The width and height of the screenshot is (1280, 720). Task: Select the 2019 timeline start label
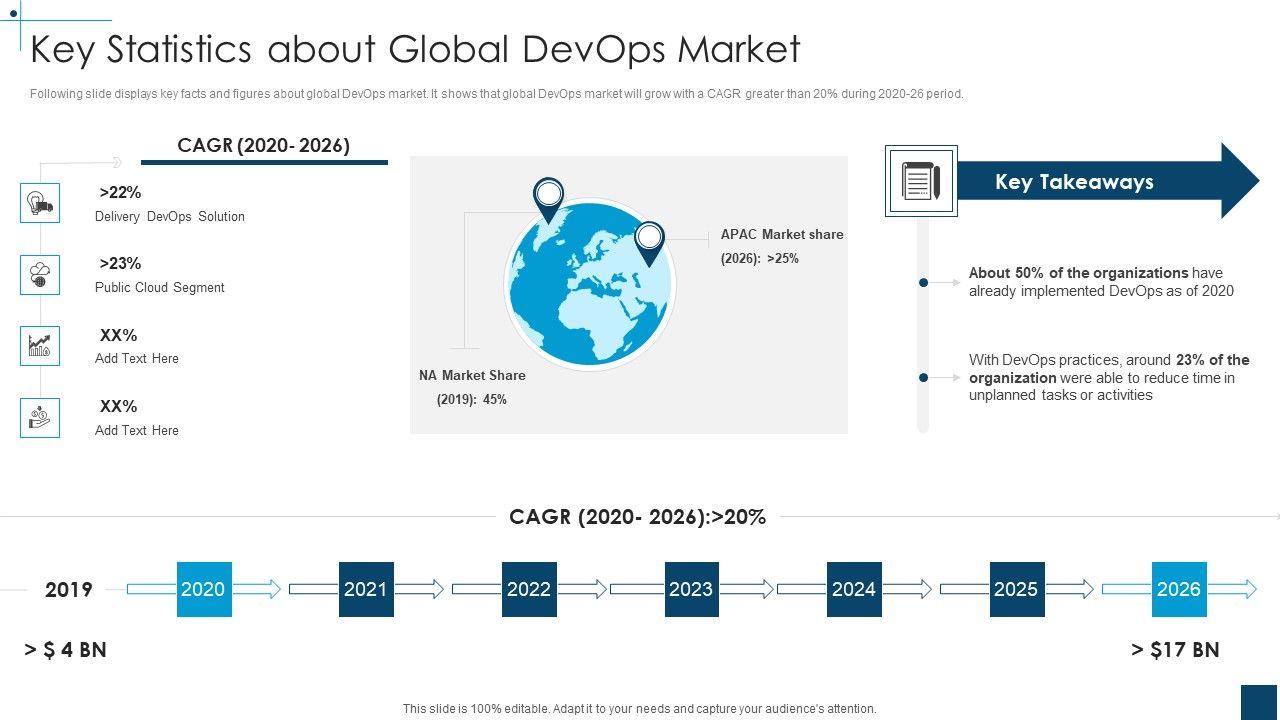[x=69, y=590]
